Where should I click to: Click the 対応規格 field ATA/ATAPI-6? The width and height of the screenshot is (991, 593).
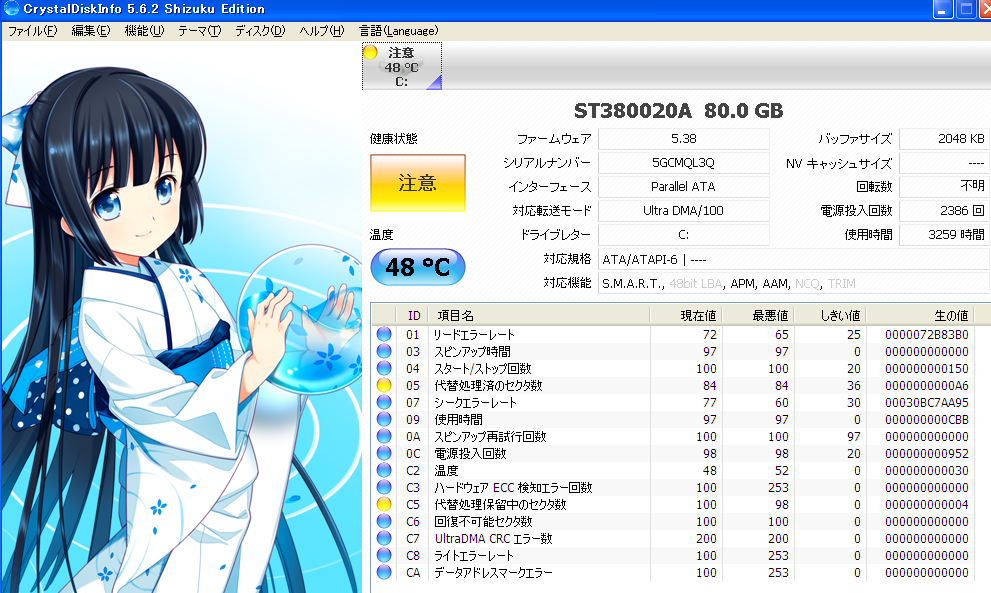point(794,259)
